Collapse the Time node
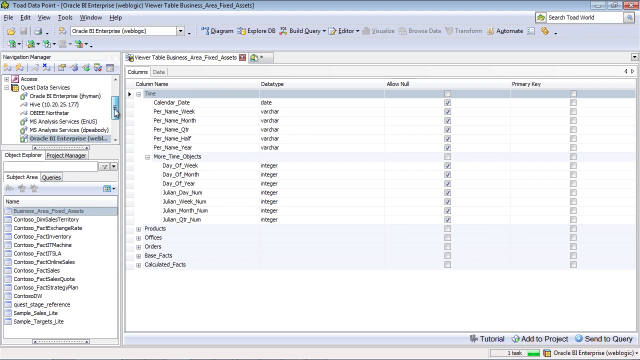 coord(138,94)
